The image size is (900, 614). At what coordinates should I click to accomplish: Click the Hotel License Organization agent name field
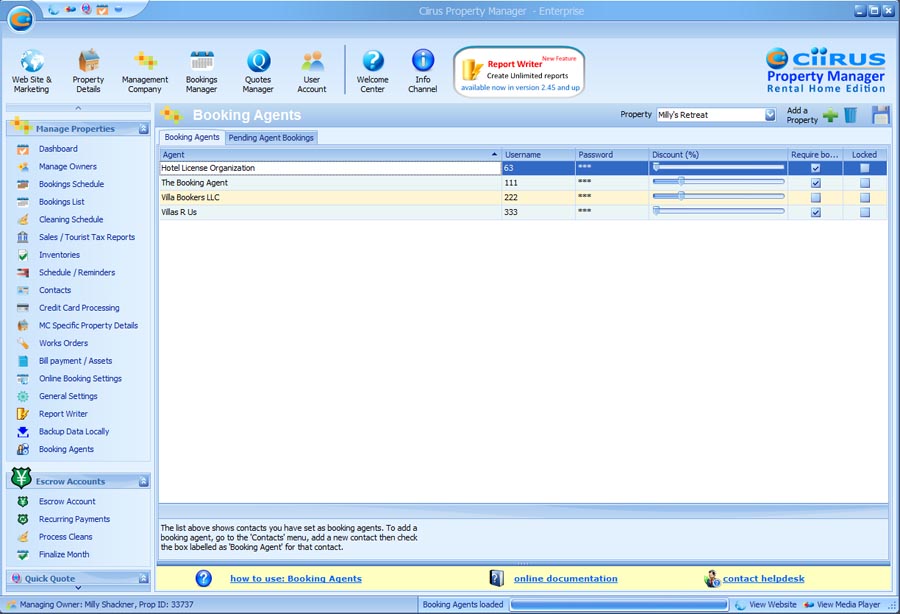(330, 168)
